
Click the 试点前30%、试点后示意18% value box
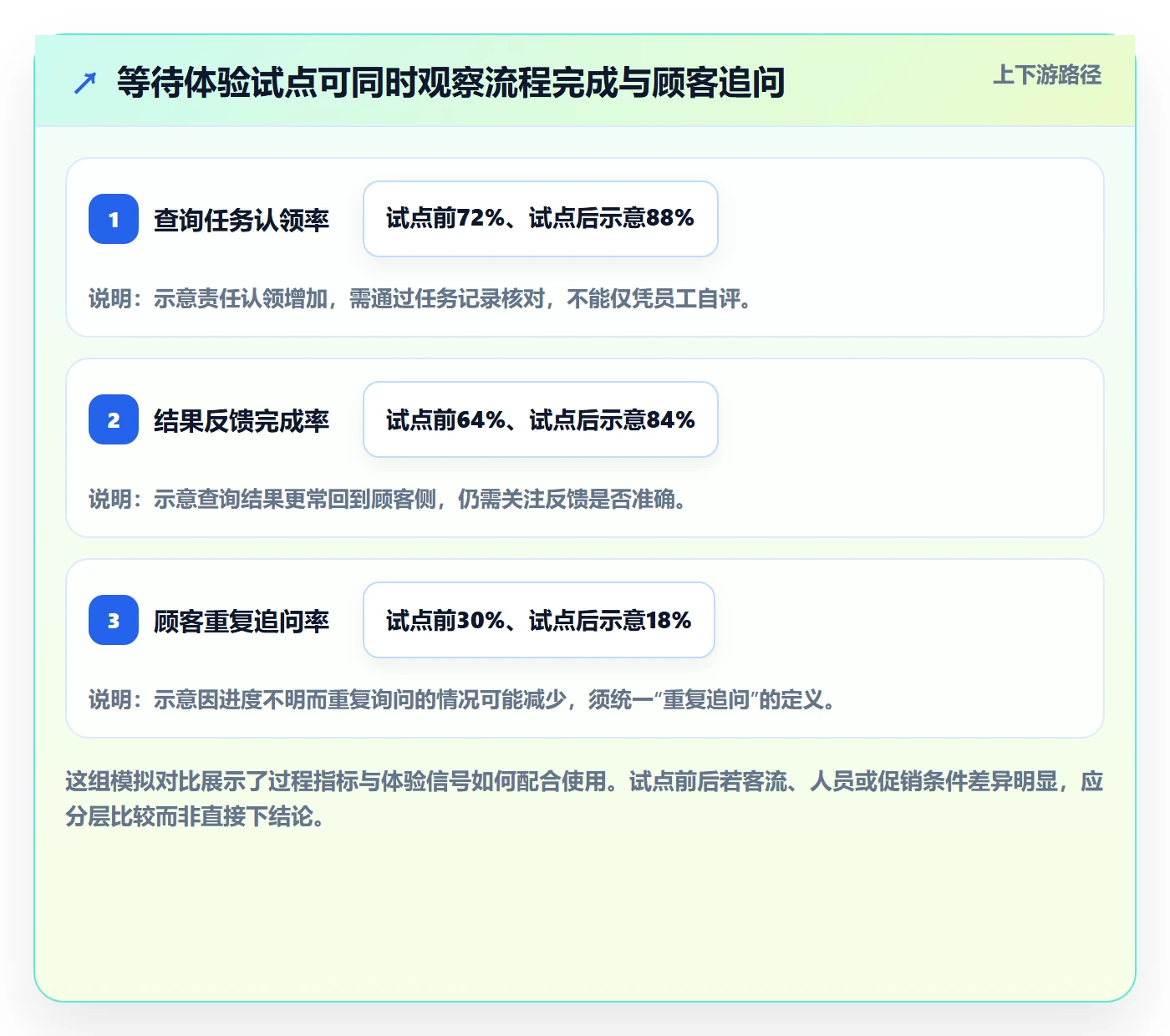pyautogui.click(x=539, y=620)
